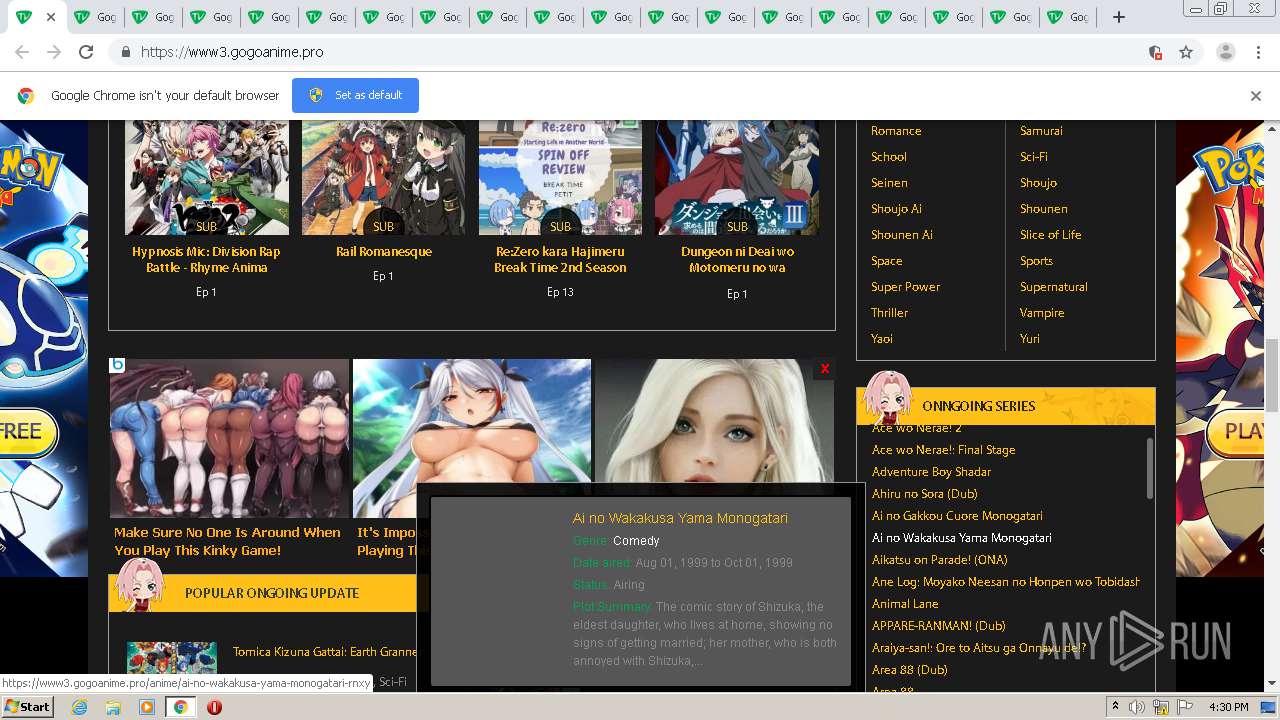1280x720 pixels.
Task: Open a new browser tab
Action: tap(1119, 17)
